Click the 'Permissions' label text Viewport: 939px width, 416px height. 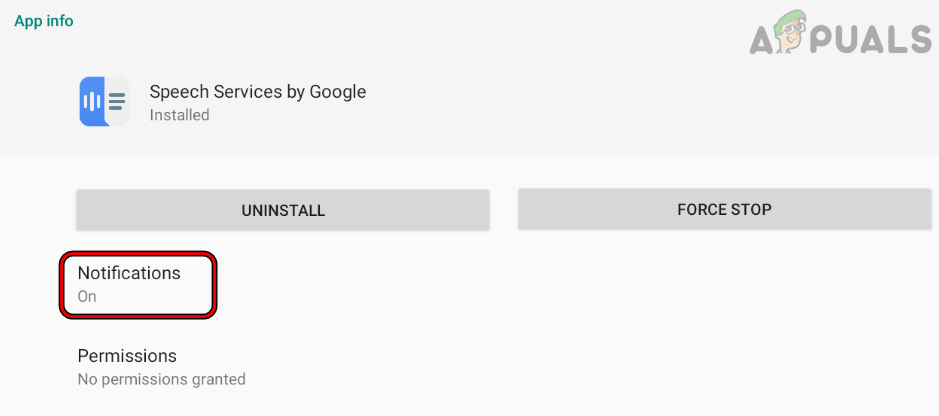click(x=127, y=356)
